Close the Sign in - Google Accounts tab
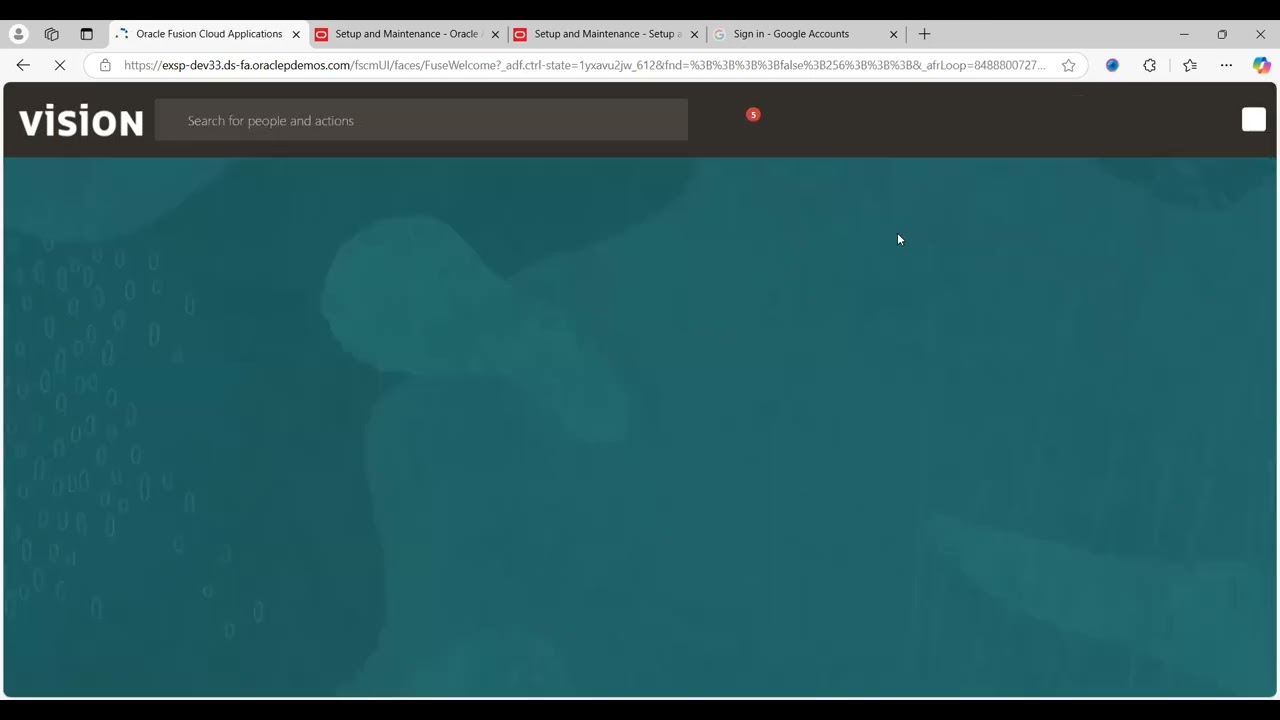The image size is (1280, 720). click(x=894, y=34)
